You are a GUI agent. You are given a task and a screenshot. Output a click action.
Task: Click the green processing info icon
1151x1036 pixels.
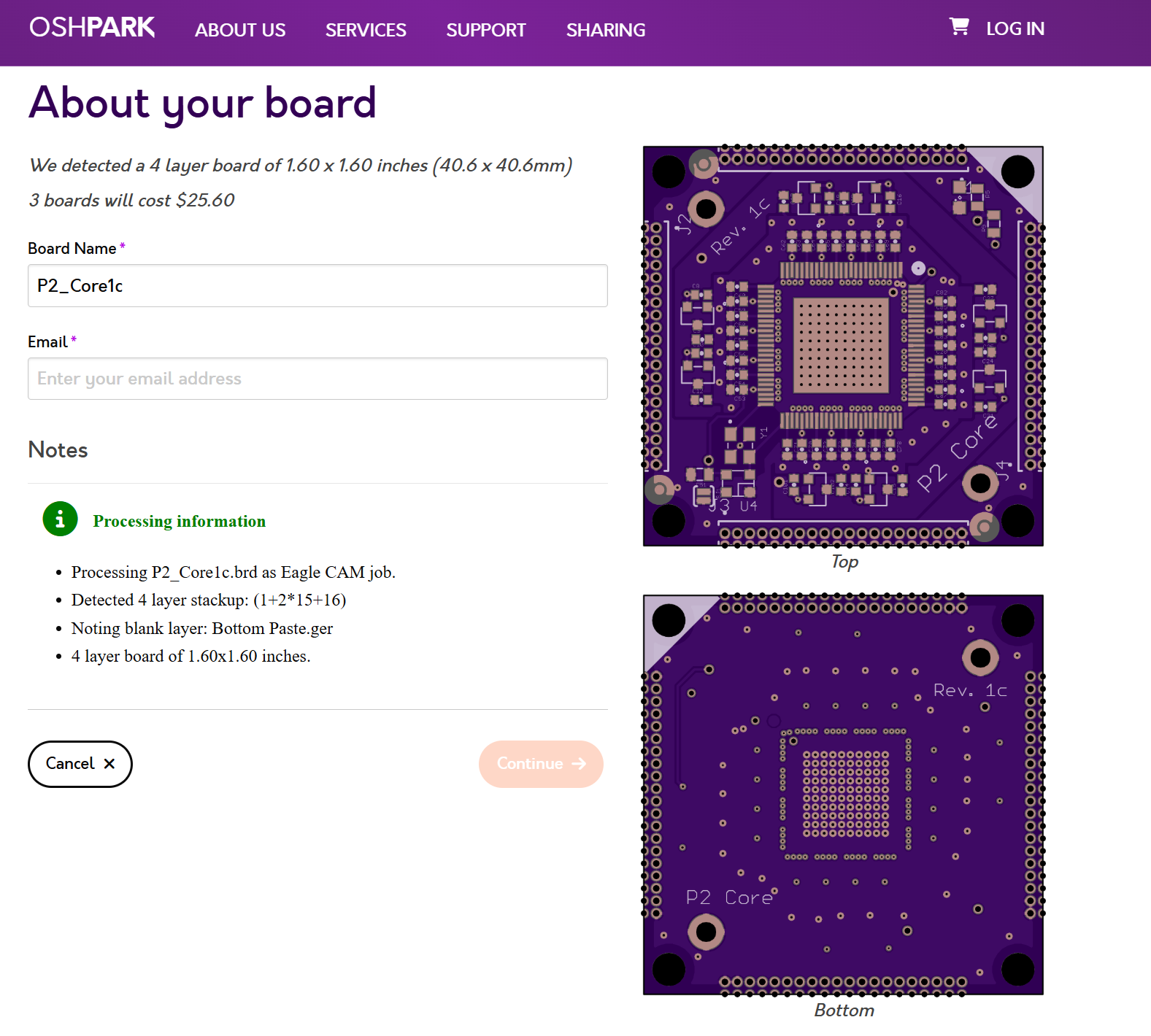(60, 519)
